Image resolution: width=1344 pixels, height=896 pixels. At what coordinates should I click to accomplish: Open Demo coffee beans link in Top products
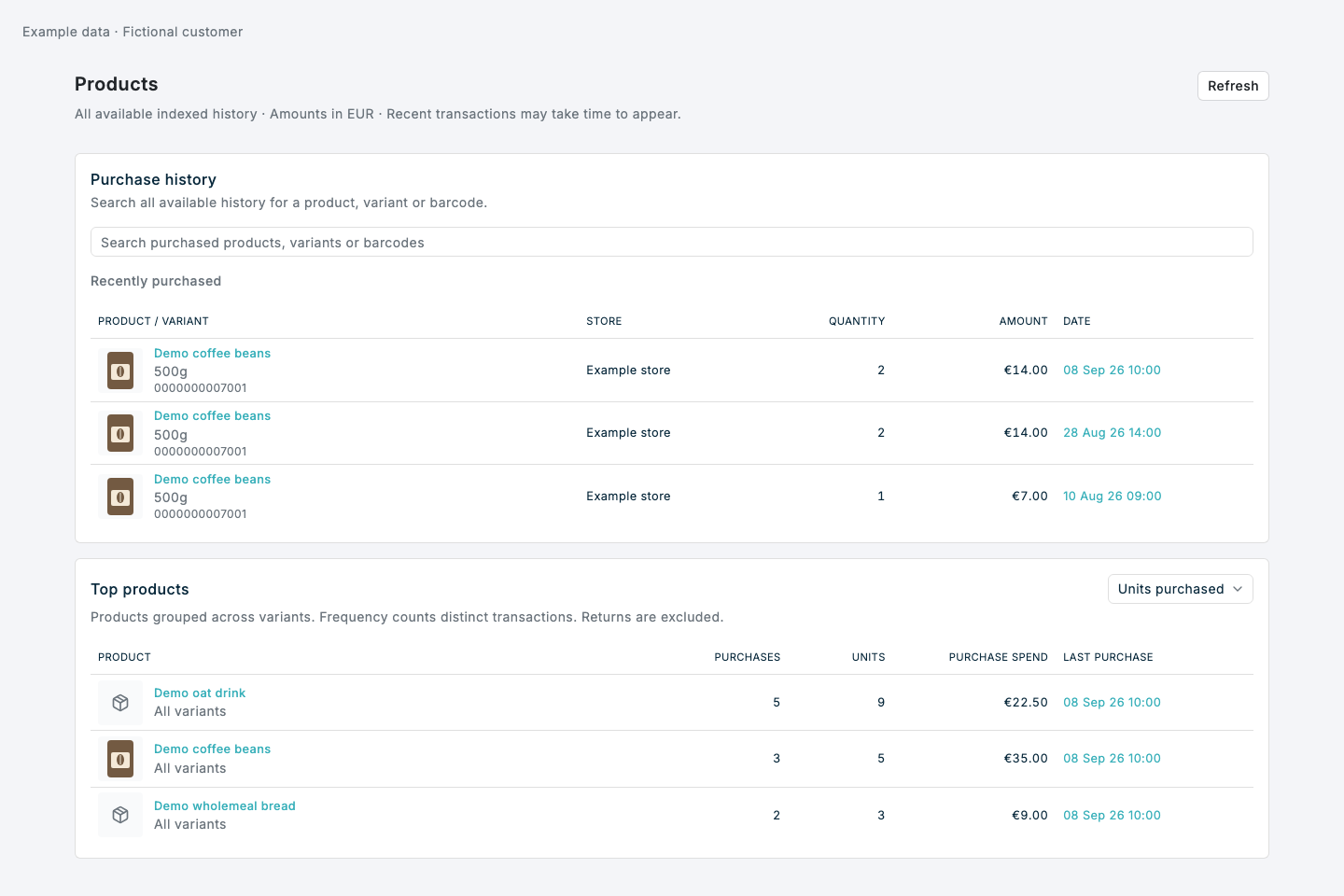tap(212, 749)
